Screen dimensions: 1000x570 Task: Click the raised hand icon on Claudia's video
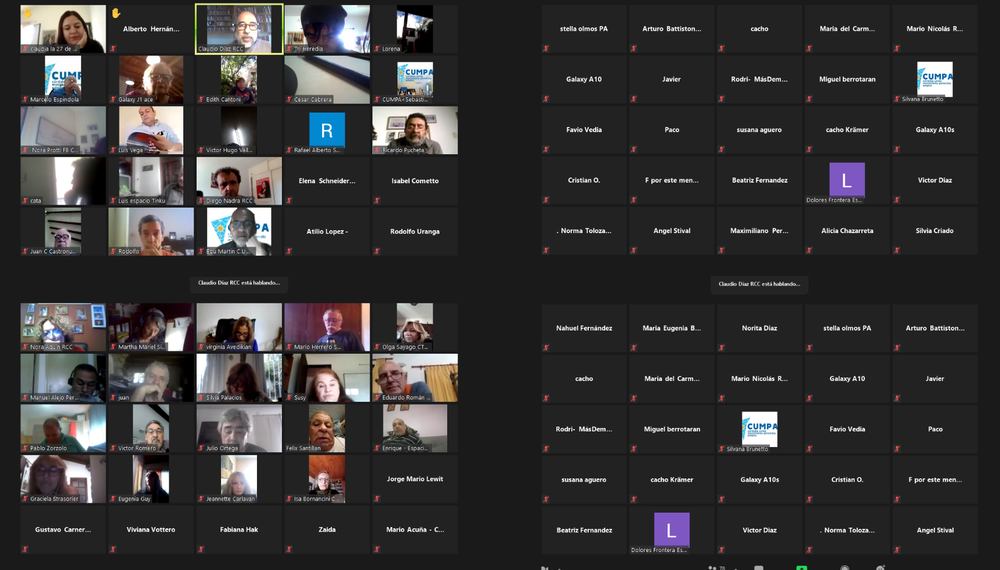click(x=28, y=13)
